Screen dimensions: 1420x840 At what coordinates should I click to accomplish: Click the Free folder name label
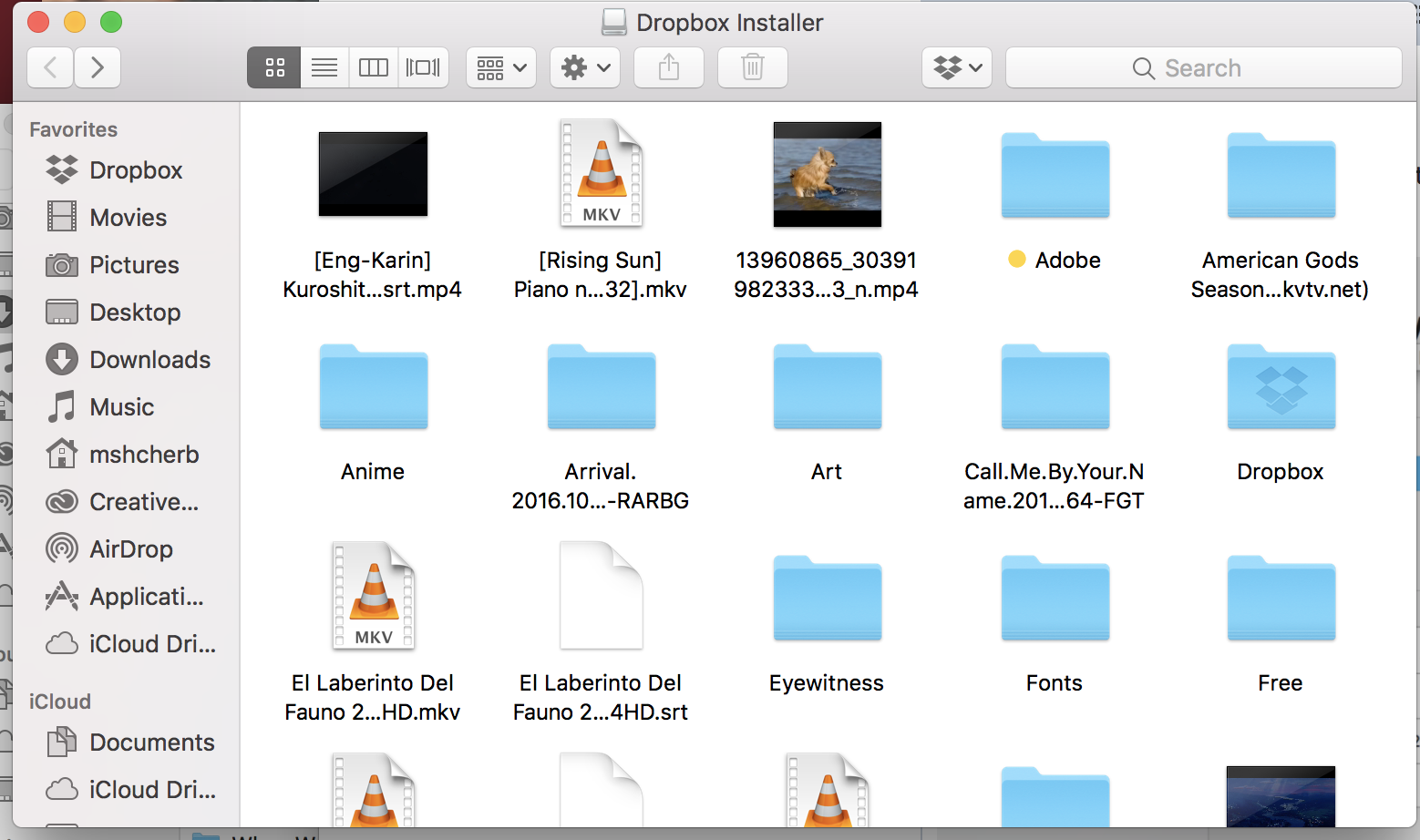tap(1281, 683)
